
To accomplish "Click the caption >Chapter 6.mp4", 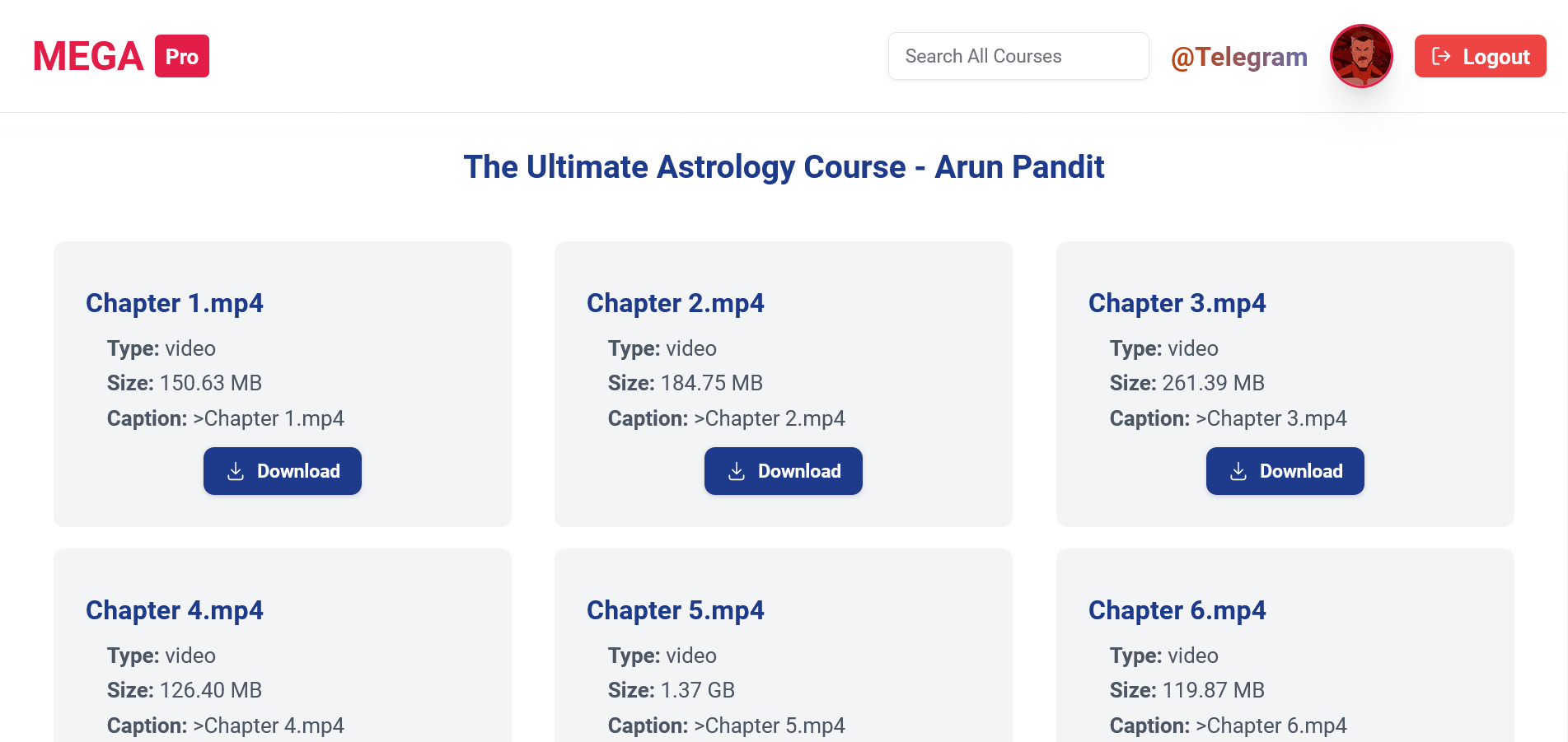I will coord(1271,726).
